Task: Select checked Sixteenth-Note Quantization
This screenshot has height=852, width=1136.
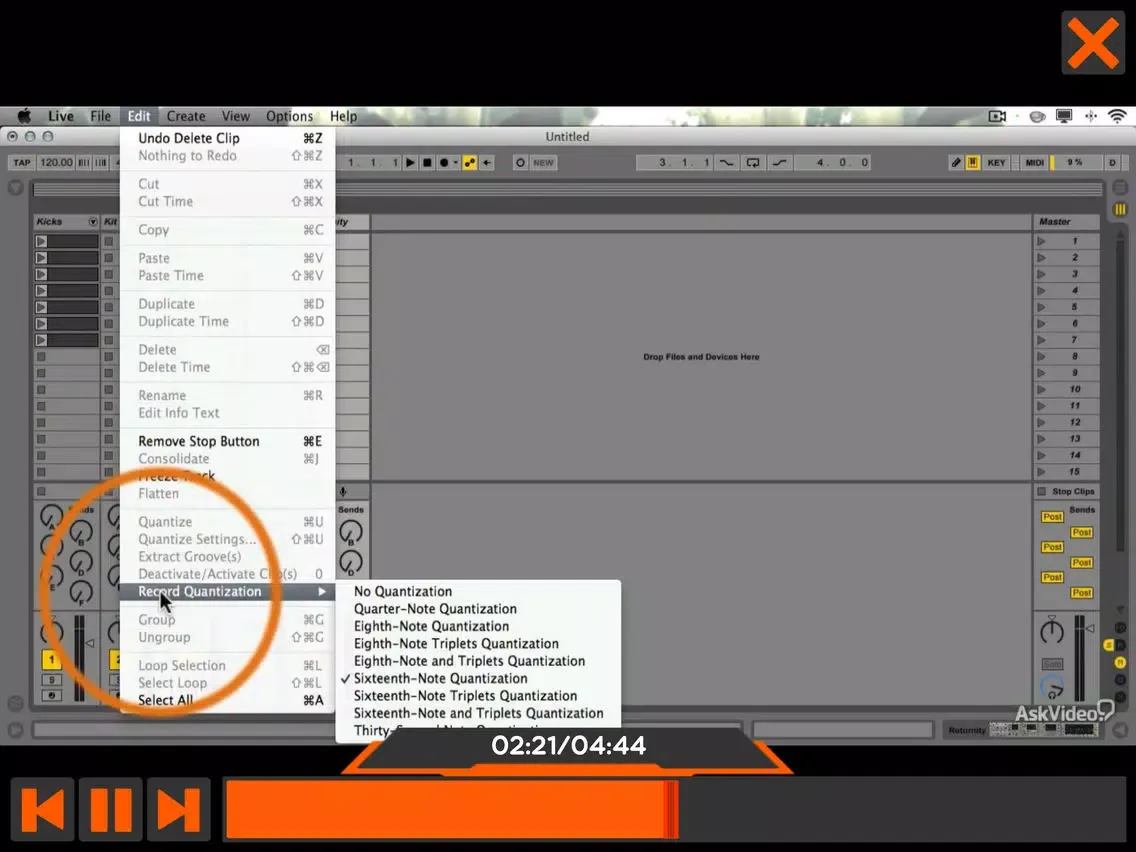Action: [x=478, y=678]
